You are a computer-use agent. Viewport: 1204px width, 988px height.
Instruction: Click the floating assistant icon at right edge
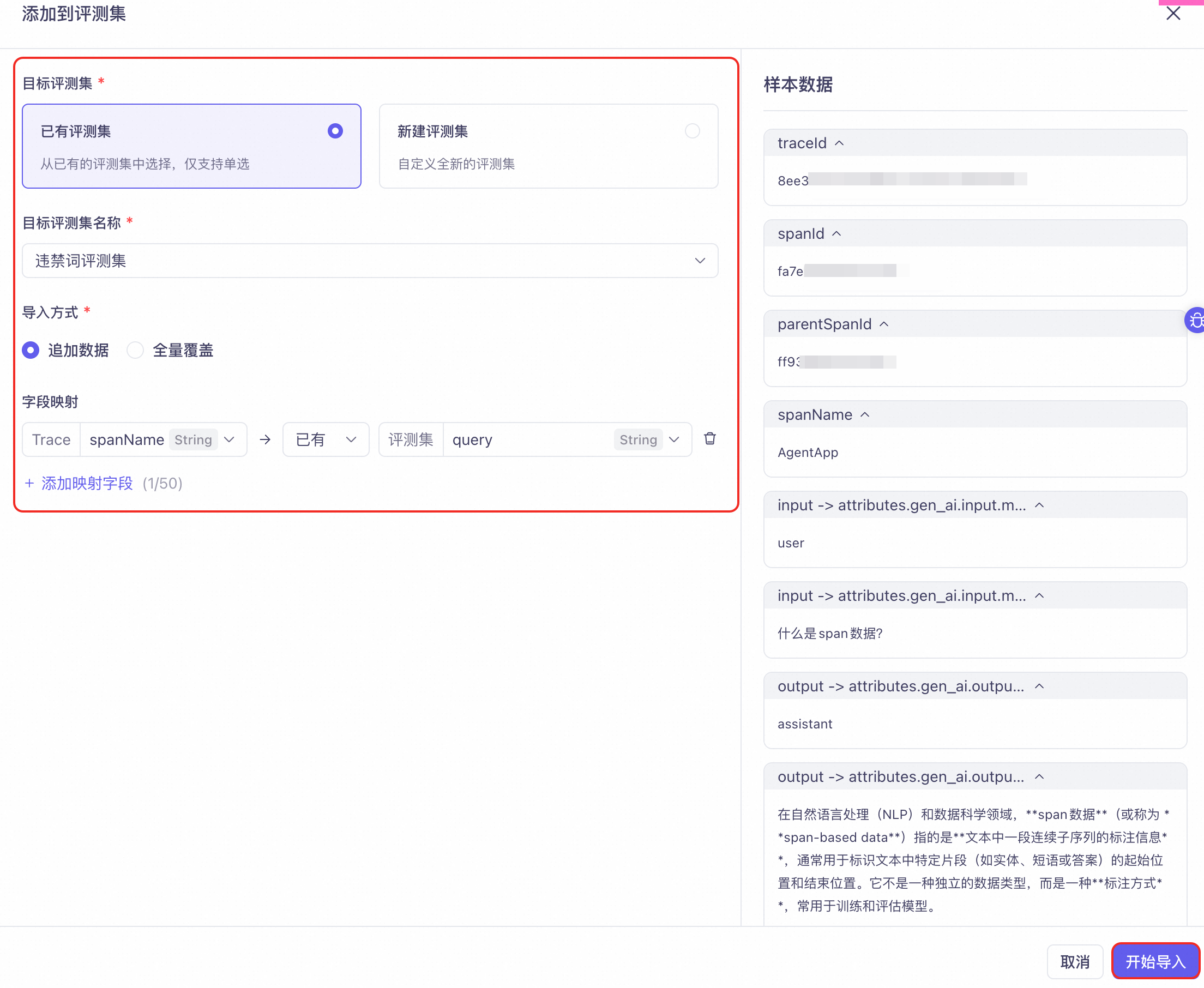click(x=1195, y=321)
